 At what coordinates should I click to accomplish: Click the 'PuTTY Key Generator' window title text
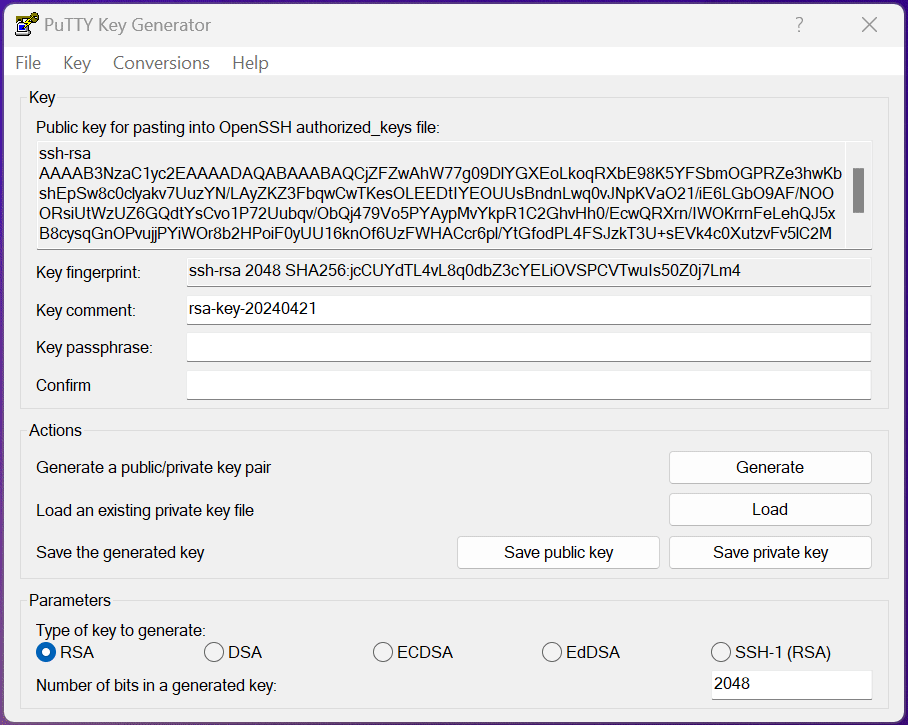pyautogui.click(x=127, y=25)
